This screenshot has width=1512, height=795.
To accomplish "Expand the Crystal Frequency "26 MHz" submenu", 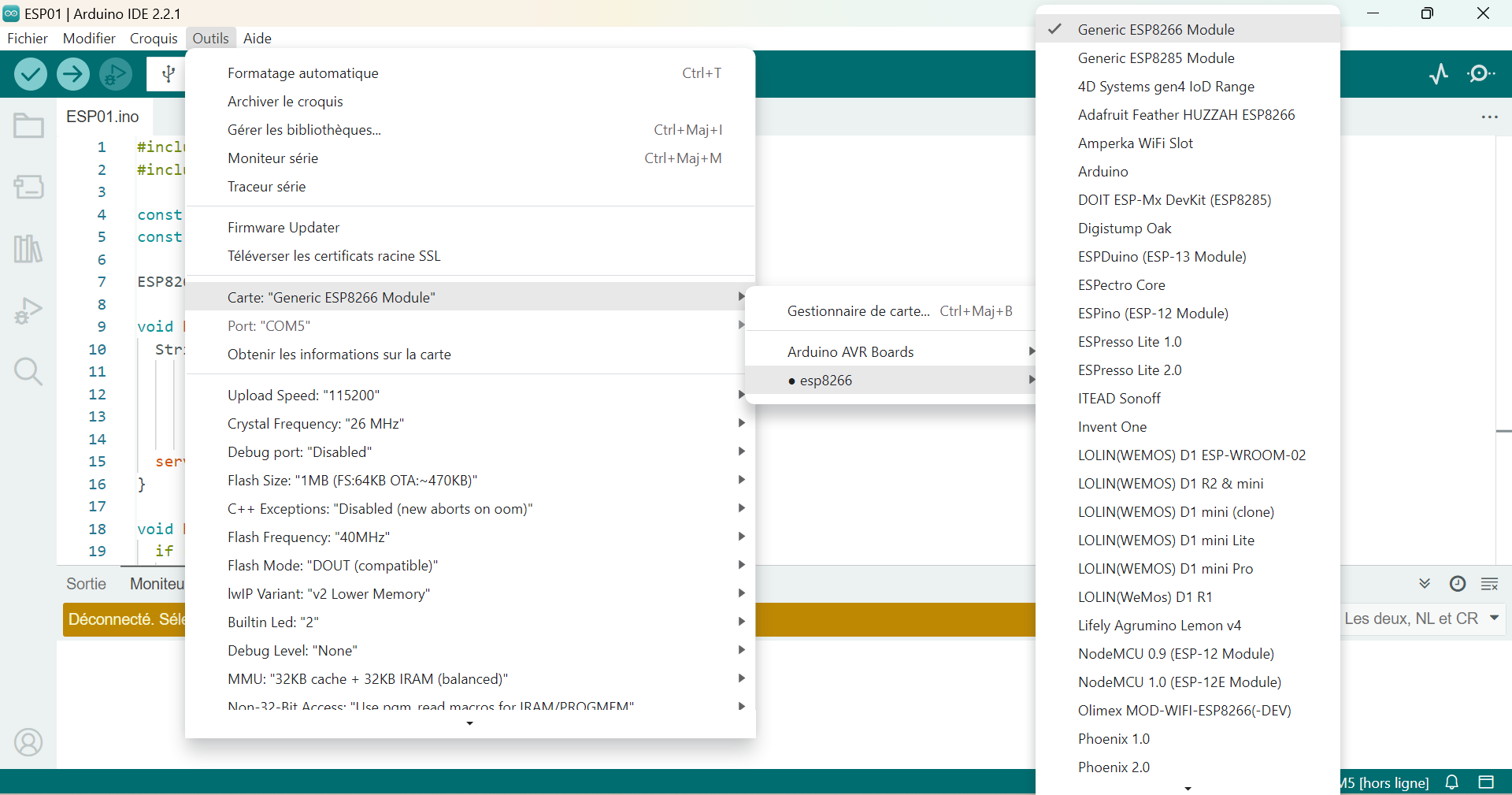I will point(470,424).
